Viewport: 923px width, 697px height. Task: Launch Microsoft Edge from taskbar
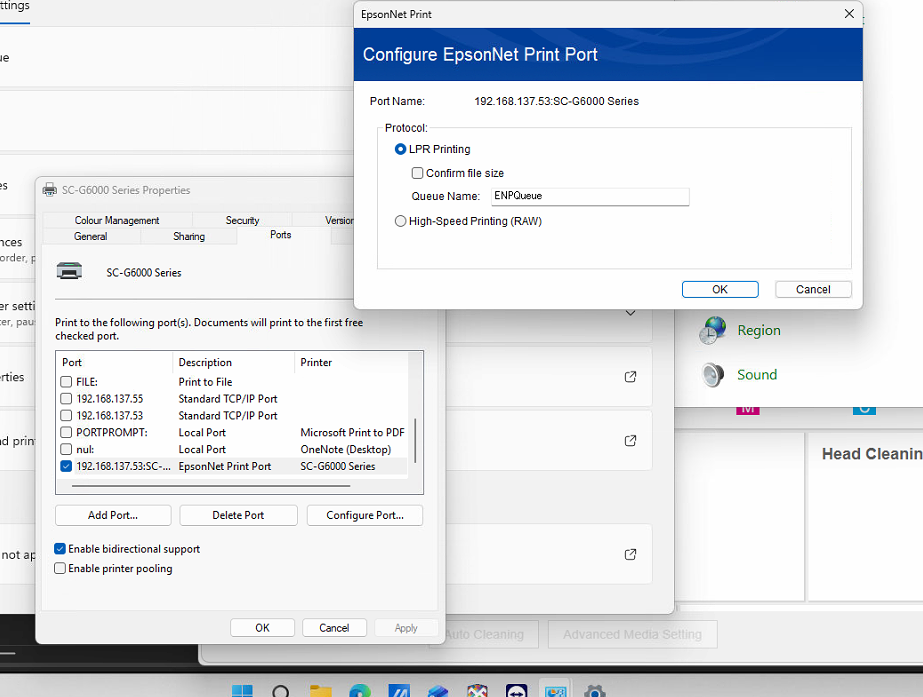[359, 691]
